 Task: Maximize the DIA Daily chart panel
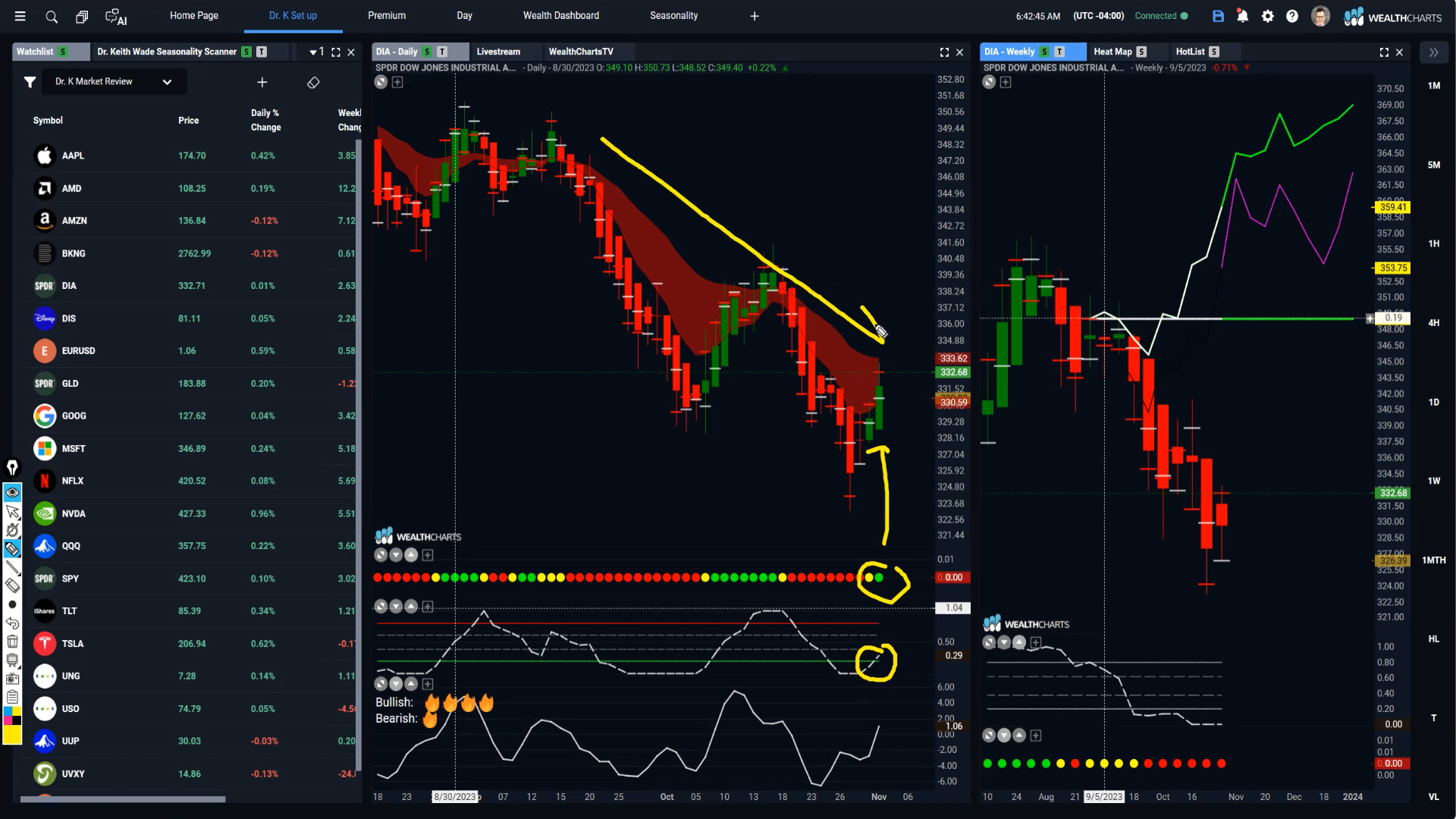(944, 52)
